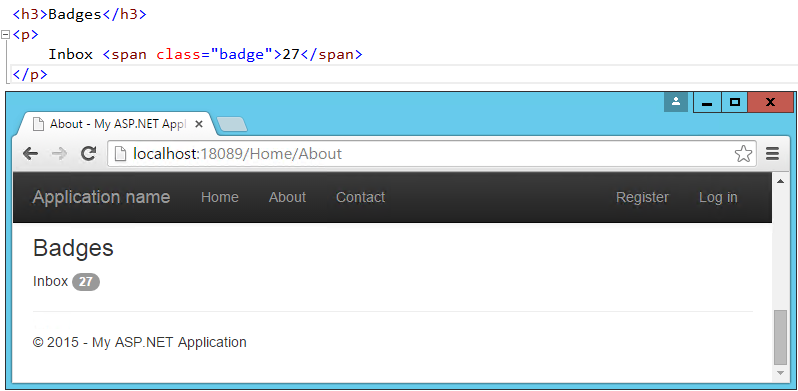Maximize the Chrome window
798x391 pixels.
pos(734,102)
